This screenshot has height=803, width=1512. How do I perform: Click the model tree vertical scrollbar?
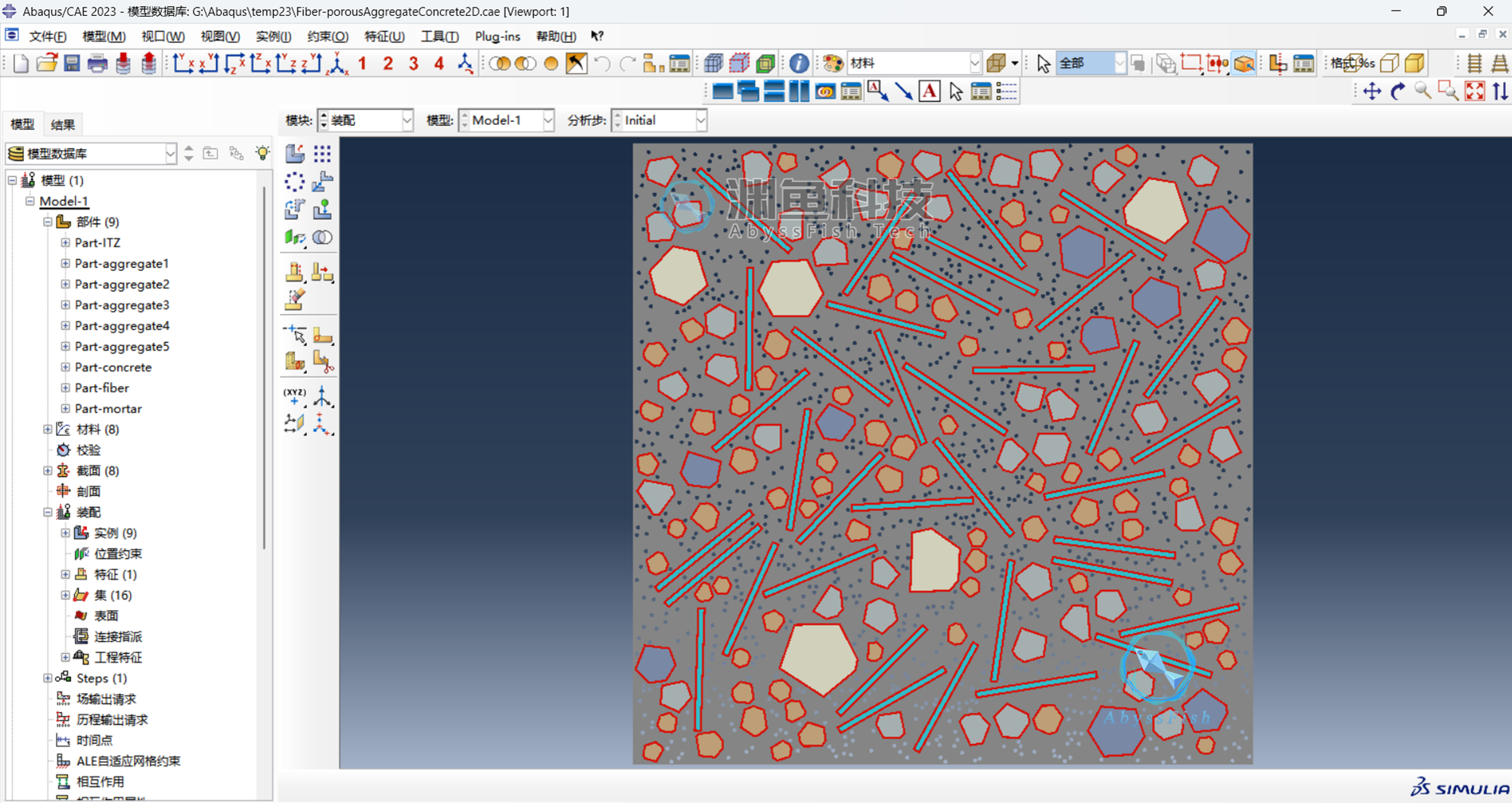(264, 367)
